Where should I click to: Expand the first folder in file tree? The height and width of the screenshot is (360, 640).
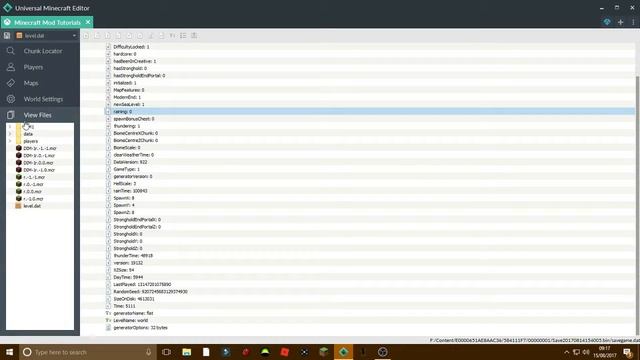10,127
